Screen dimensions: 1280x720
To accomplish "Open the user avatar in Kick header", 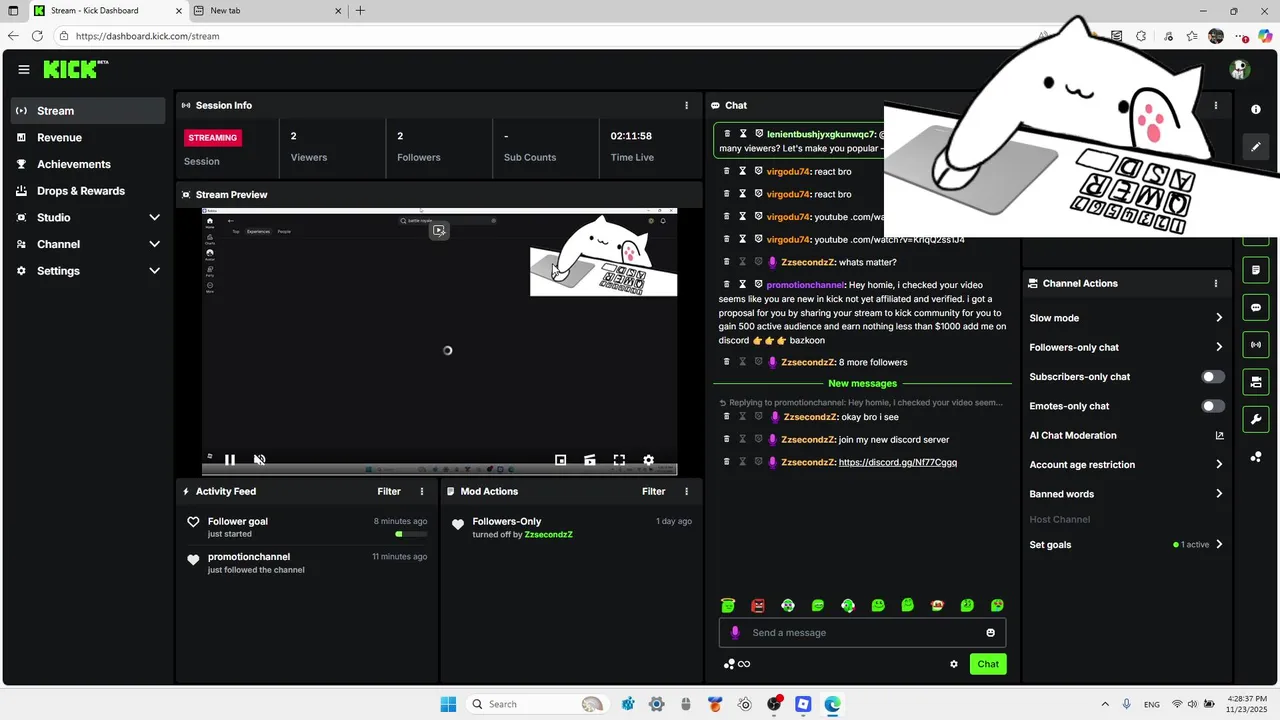I will pyautogui.click(x=1240, y=70).
